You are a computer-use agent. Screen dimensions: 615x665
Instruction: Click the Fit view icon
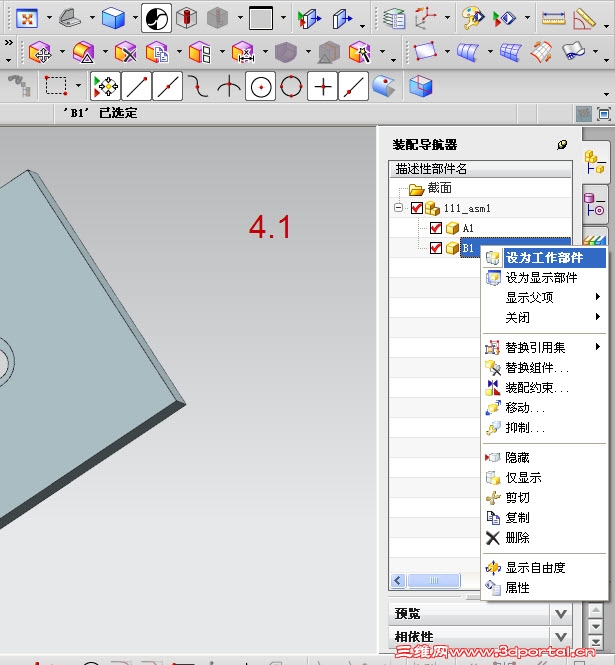(27, 18)
